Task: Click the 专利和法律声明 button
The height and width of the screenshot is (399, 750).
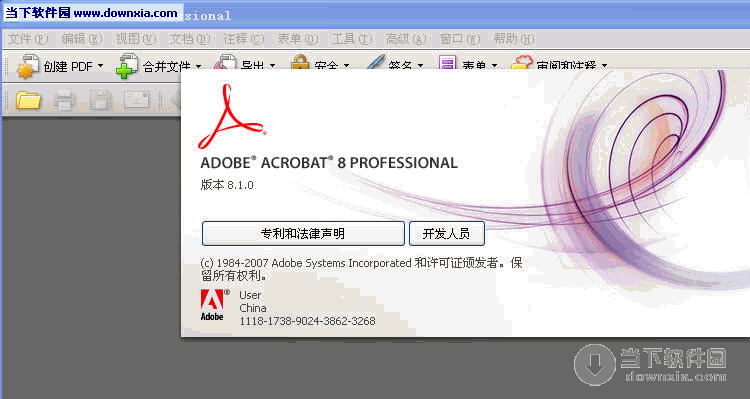Action: coord(303,233)
